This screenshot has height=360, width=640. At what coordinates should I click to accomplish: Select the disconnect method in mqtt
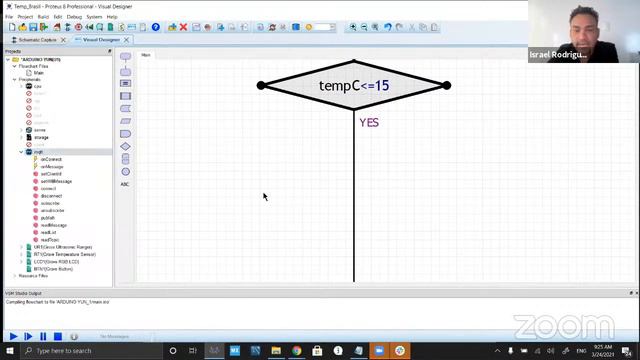[x=51, y=196]
